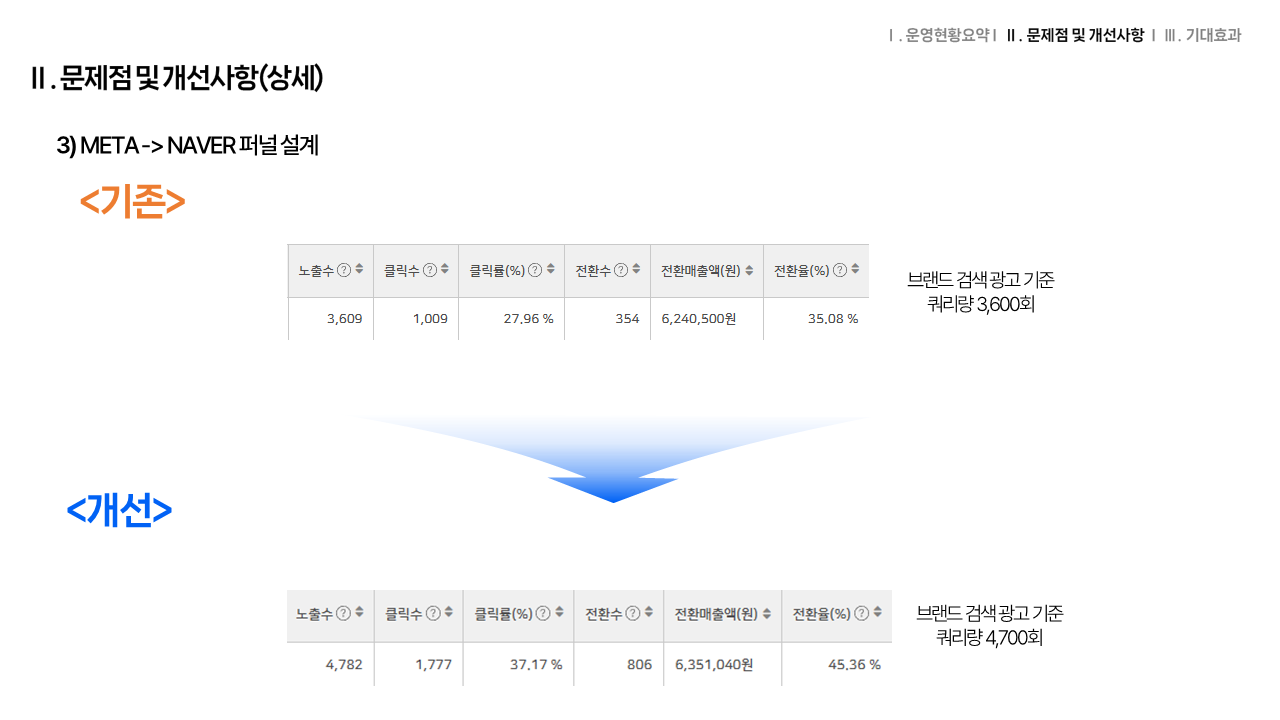This screenshot has width=1280, height=720.
Task: Click the 6,351,040원 value in 개선 table
Action: pyautogui.click(x=714, y=665)
